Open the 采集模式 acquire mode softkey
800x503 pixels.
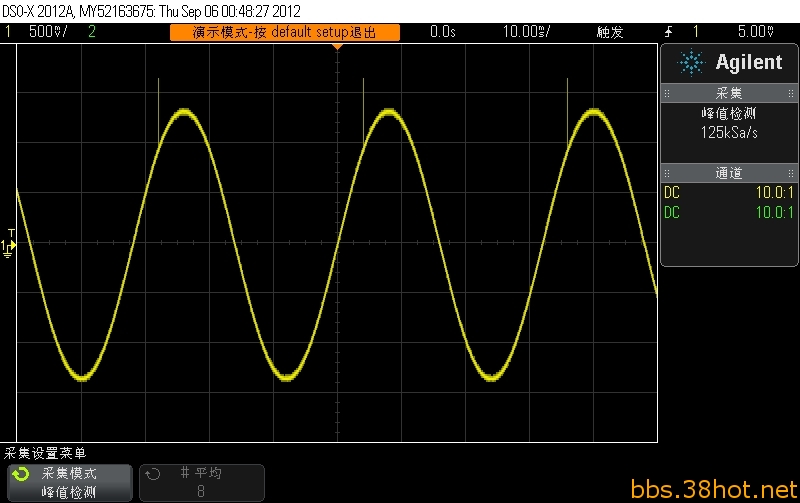pos(70,483)
